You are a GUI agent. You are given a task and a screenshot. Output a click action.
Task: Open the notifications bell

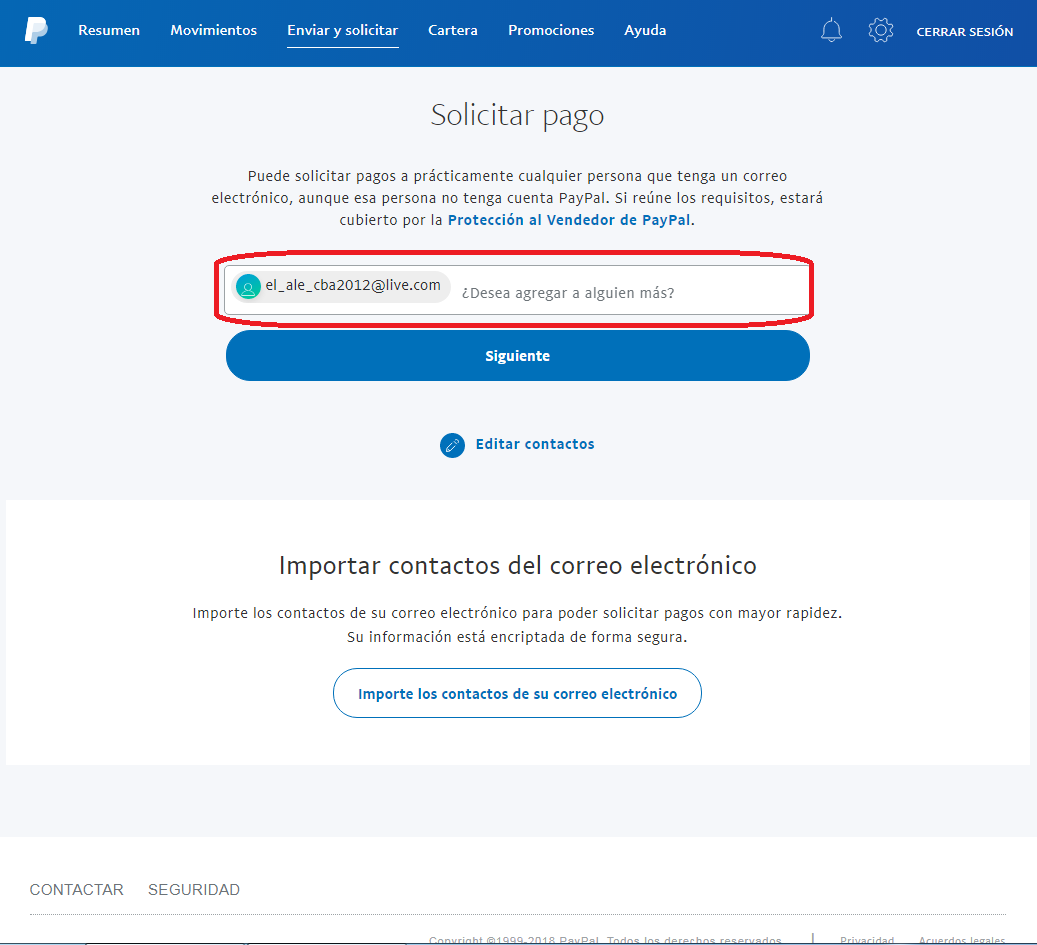click(831, 30)
